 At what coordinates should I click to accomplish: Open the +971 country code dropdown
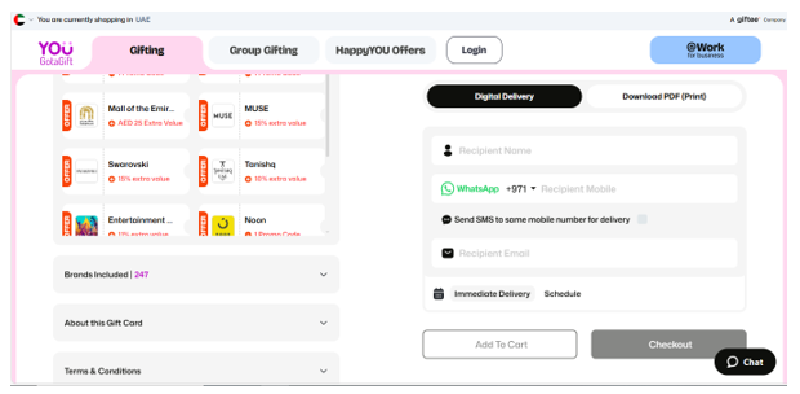[520, 189]
